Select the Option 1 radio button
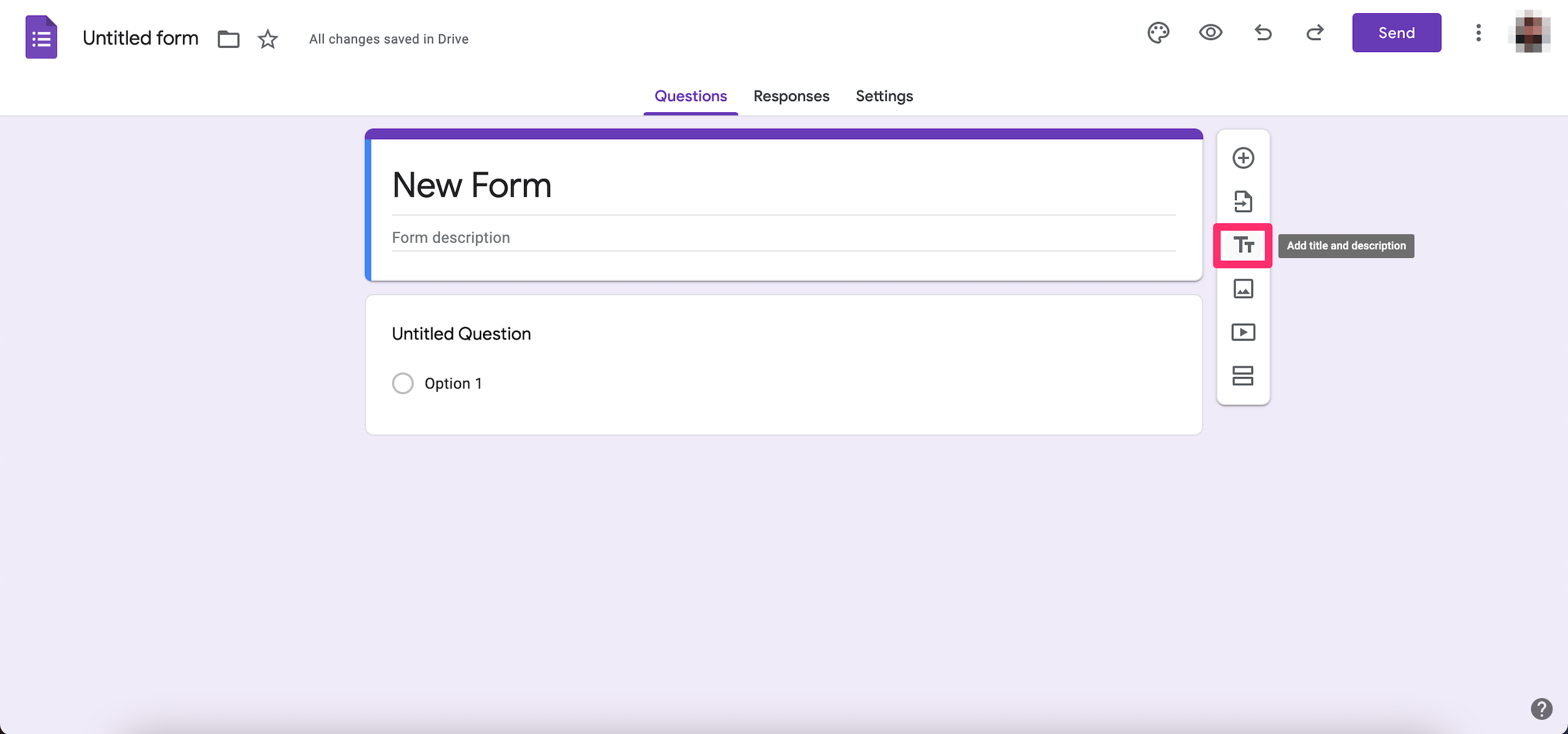The image size is (1568, 734). pyautogui.click(x=402, y=383)
